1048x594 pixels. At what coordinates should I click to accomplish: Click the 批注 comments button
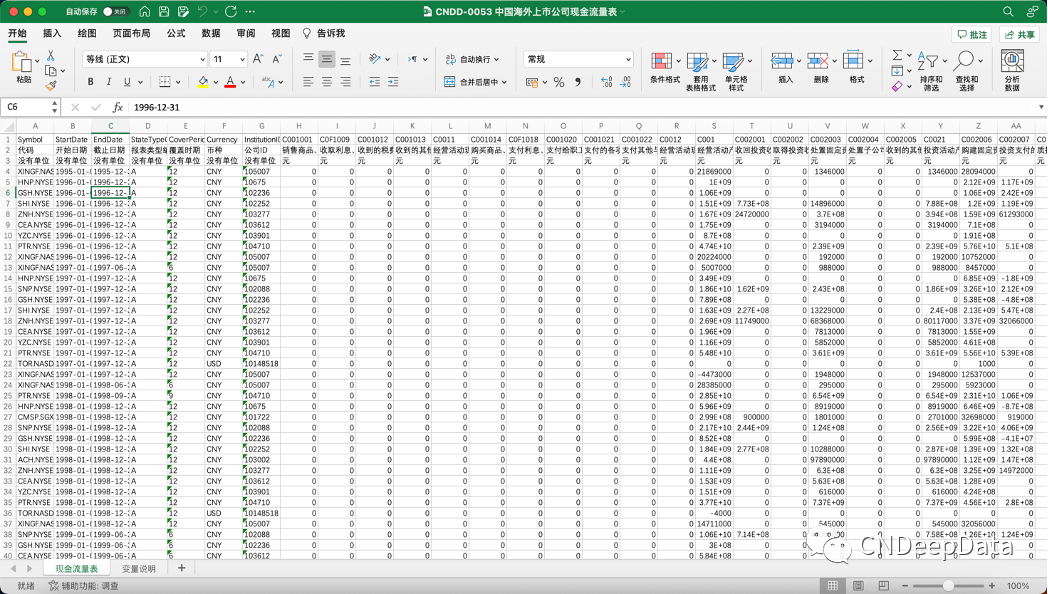tap(972, 35)
